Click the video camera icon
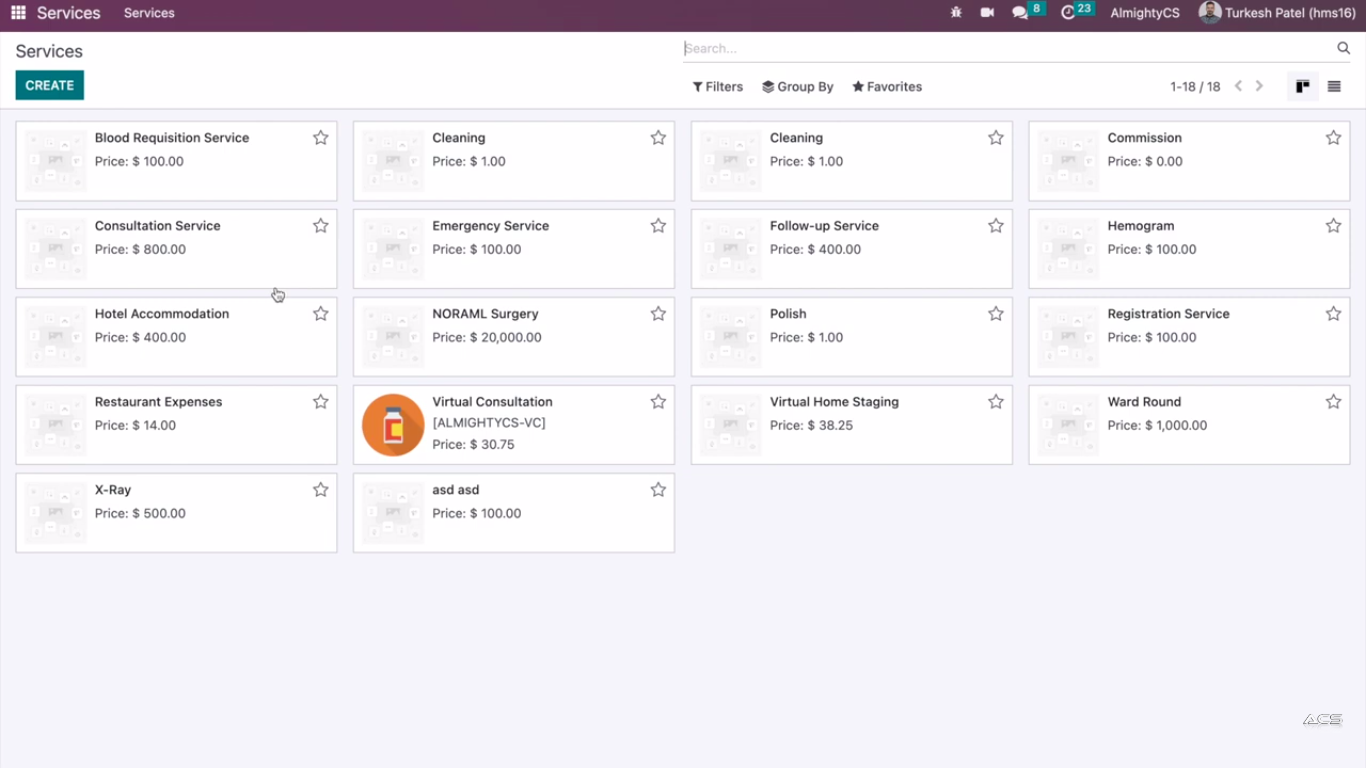 pyautogui.click(x=987, y=13)
